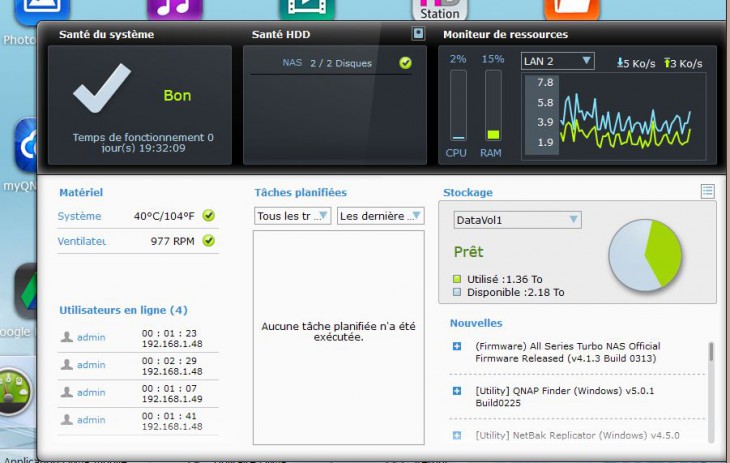Click the RAM usage bar
Viewport: 730px width, 463px height.
pyautogui.click(x=493, y=105)
